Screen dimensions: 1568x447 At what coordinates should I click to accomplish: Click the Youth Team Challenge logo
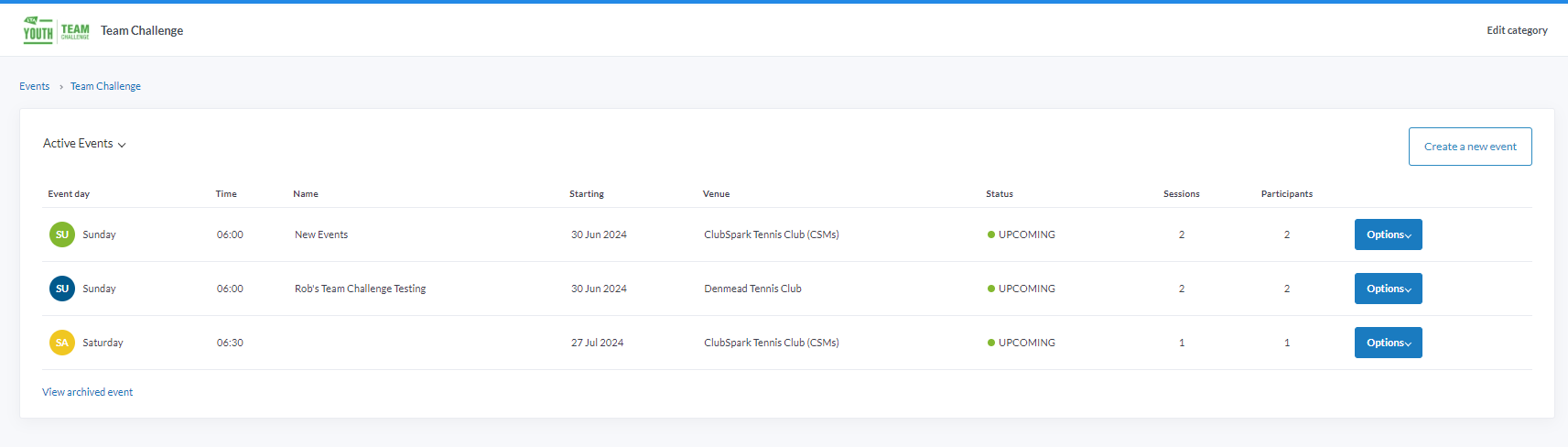pos(57,30)
